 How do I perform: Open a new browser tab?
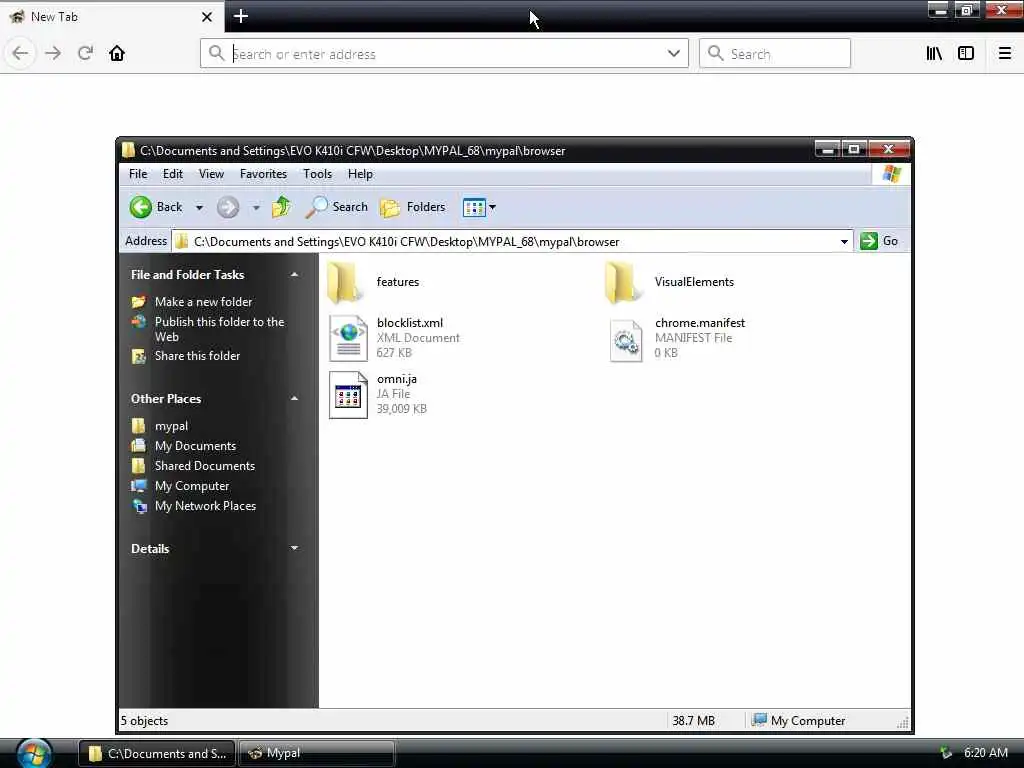[x=241, y=16]
